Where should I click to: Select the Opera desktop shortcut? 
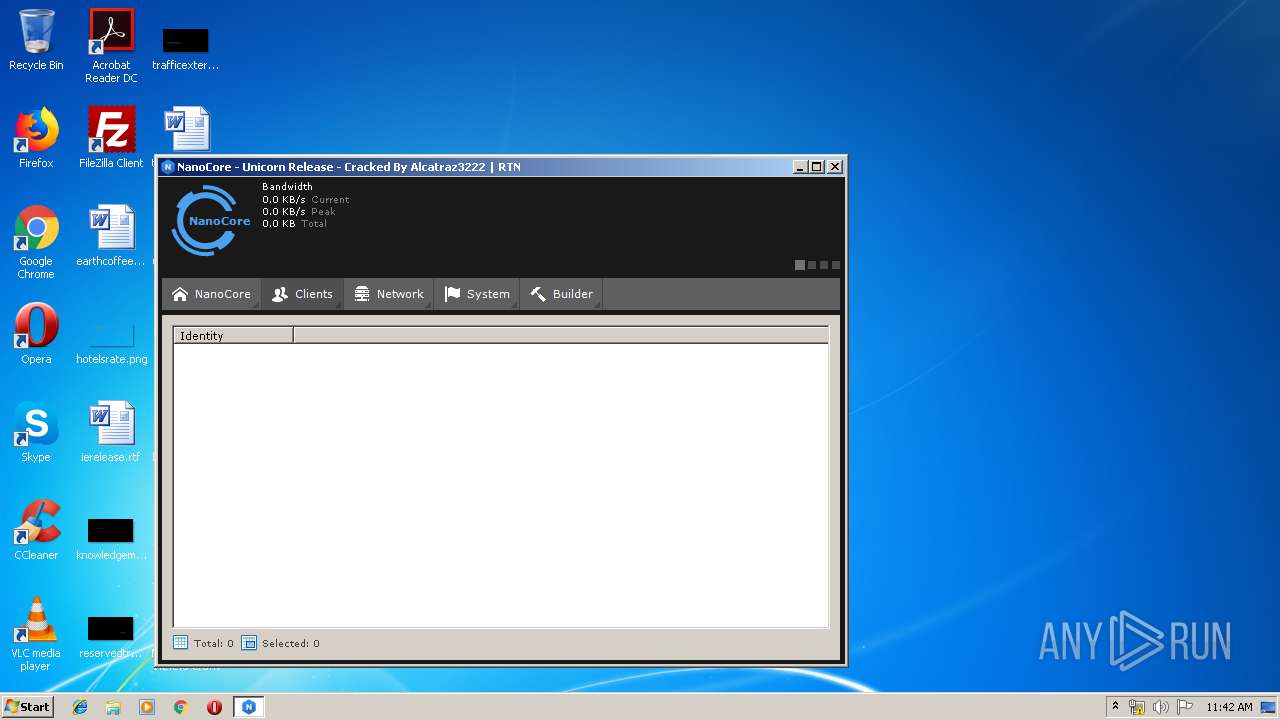coord(36,334)
